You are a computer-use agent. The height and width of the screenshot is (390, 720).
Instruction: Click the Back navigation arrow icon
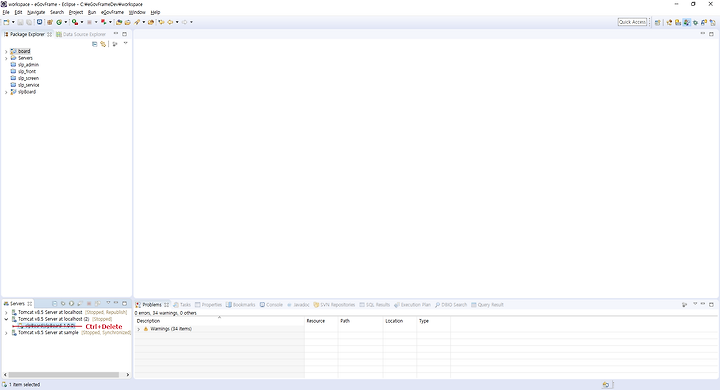(170, 22)
